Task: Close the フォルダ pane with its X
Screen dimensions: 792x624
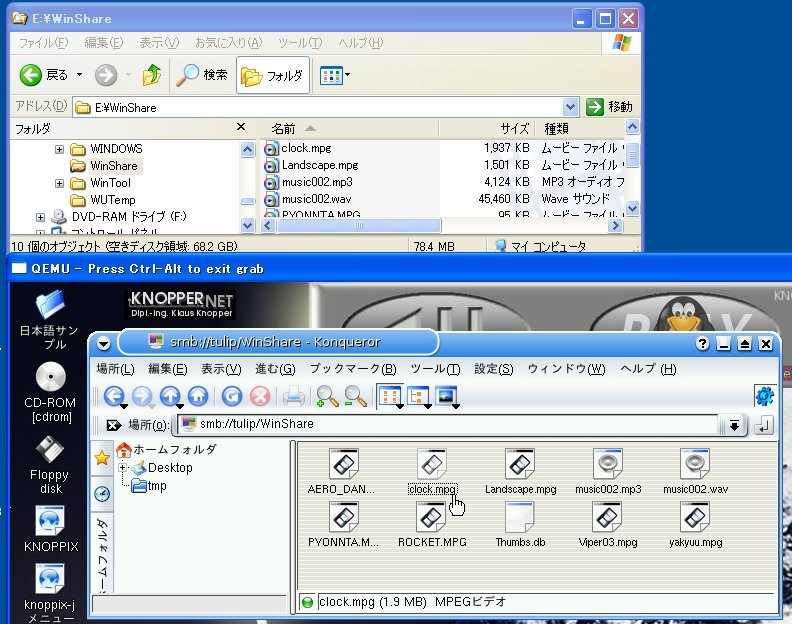Action: (x=241, y=127)
